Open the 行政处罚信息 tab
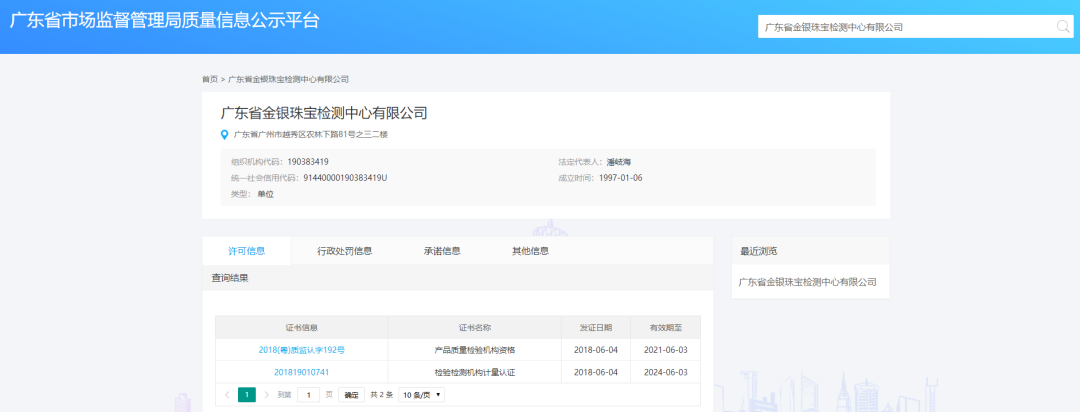Viewport: 1080px width, 412px height. [x=344, y=251]
